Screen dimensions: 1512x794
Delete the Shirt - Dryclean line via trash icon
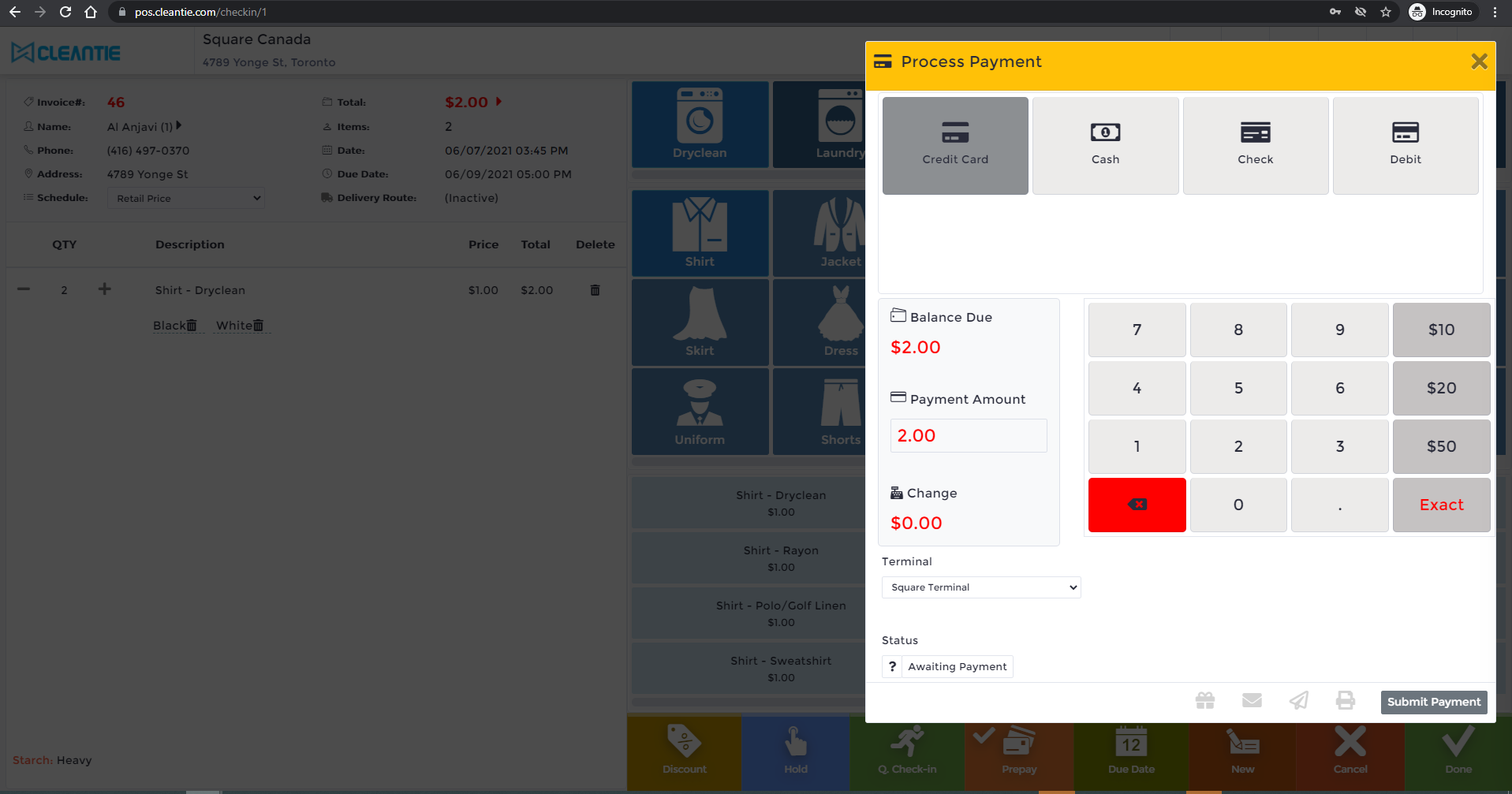pyautogui.click(x=594, y=290)
